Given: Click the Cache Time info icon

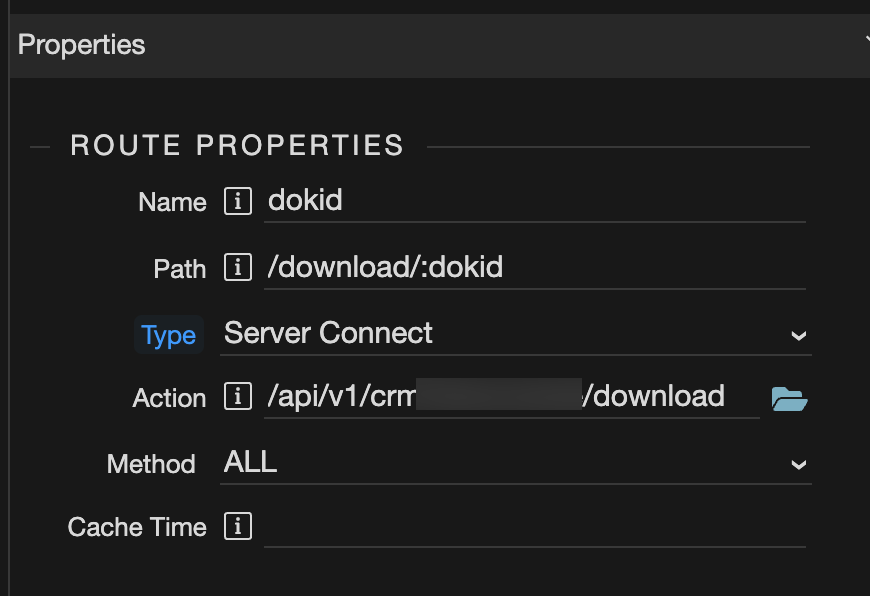Looking at the screenshot, I should pyautogui.click(x=238, y=526).
